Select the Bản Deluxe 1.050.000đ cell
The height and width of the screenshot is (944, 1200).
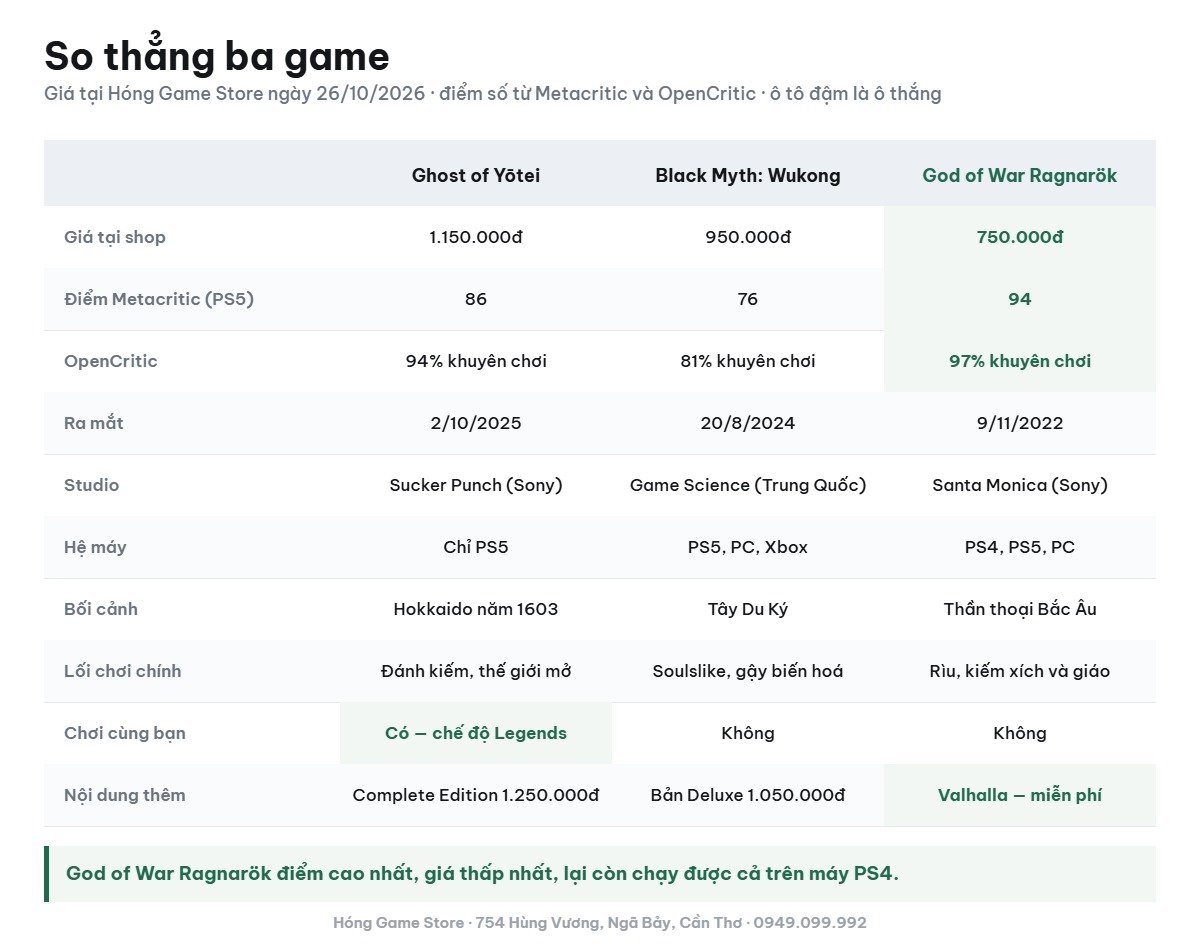748,795
